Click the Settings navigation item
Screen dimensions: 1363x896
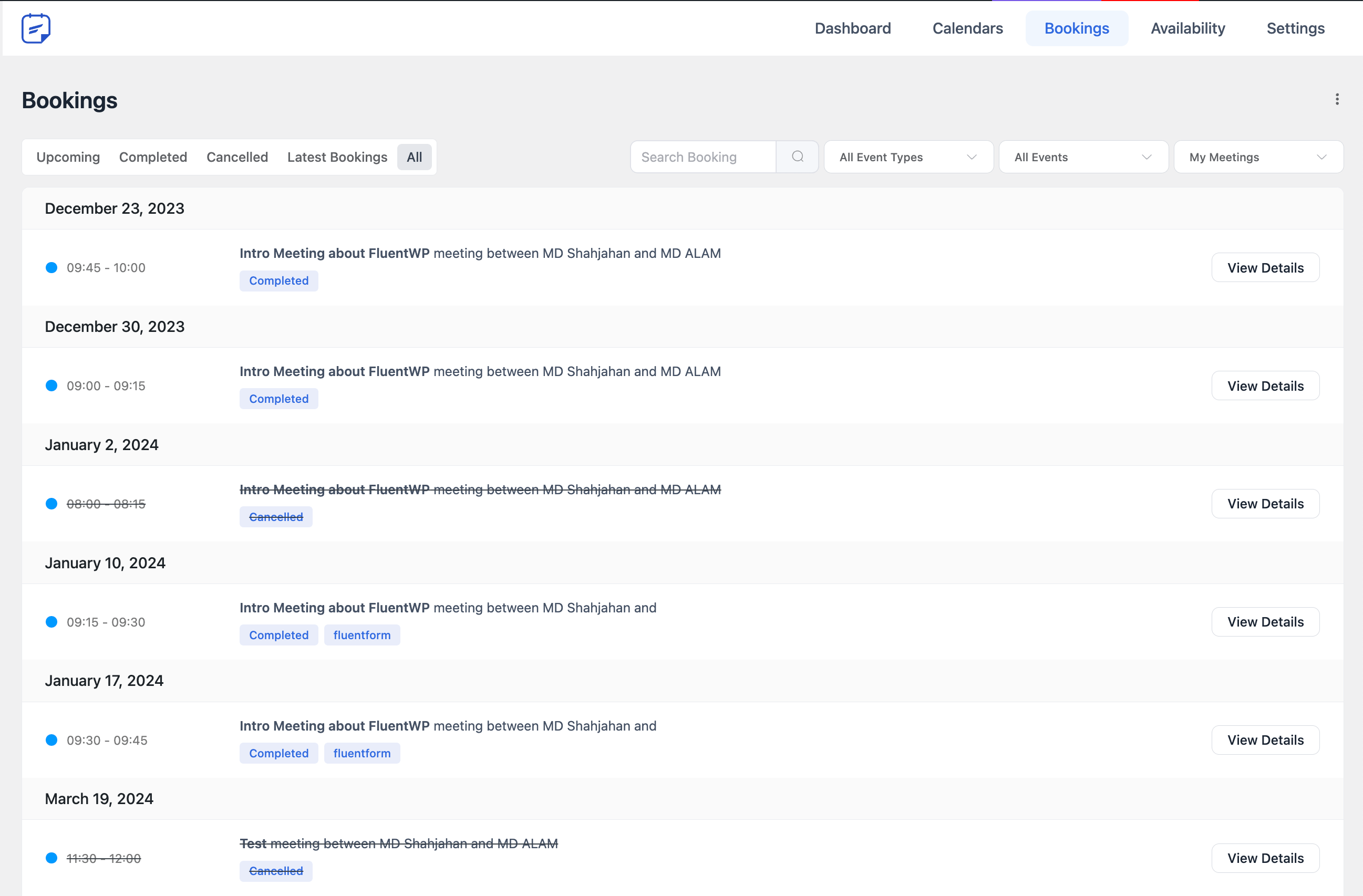(x=1295, y=28)
